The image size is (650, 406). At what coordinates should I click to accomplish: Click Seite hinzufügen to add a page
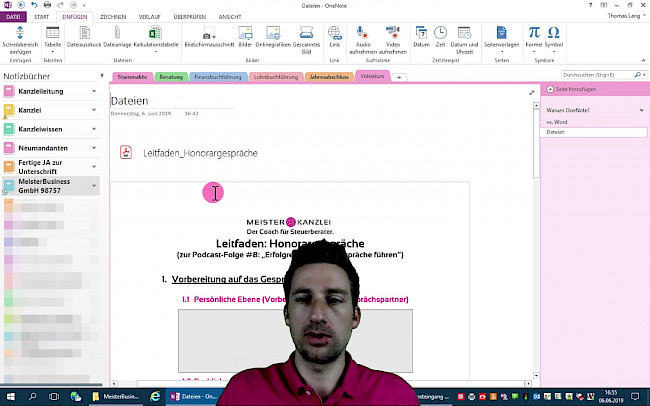[x=571, y=91]
